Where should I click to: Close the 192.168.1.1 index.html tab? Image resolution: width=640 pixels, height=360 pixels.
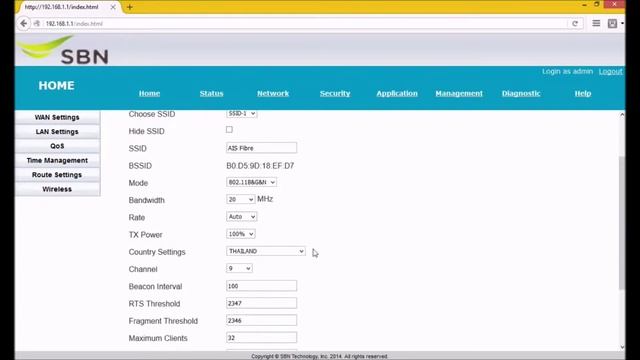pos(113,7)
